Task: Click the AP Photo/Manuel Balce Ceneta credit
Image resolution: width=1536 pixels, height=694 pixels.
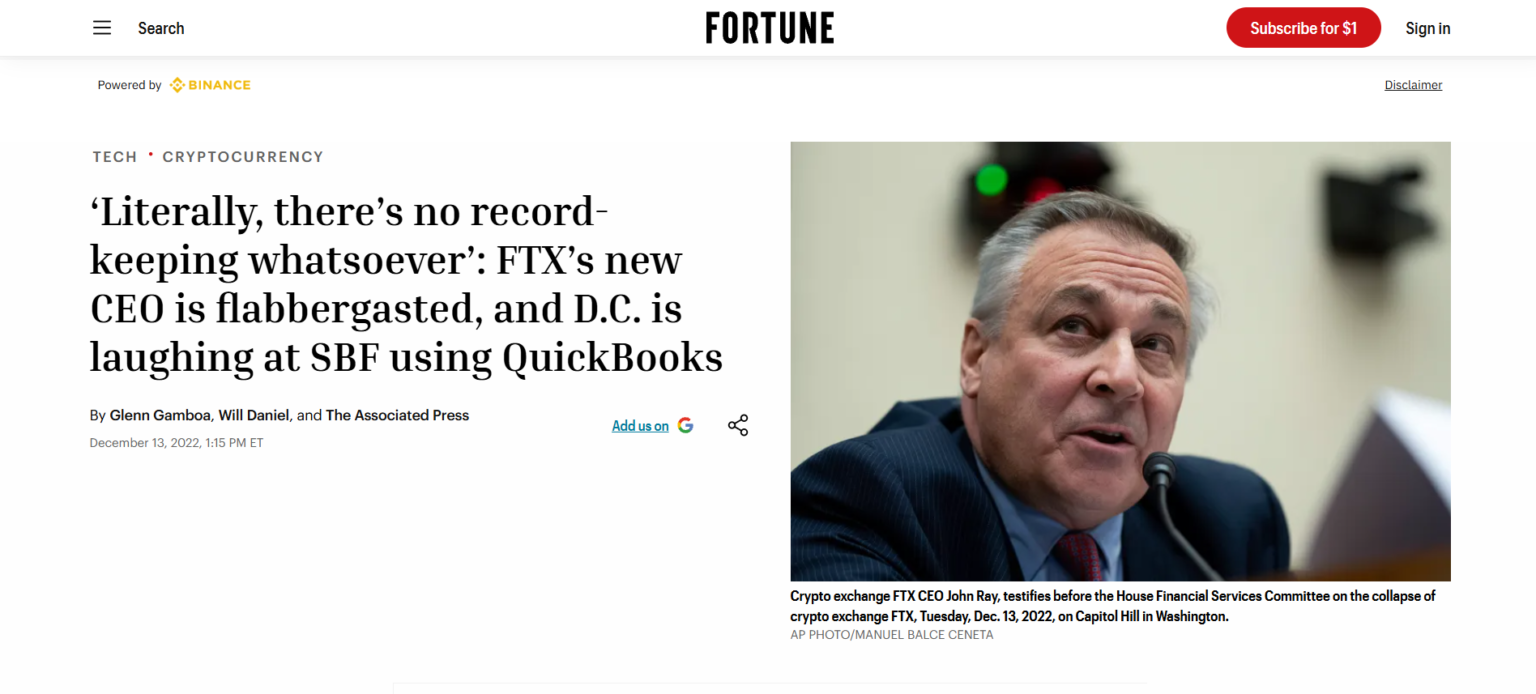Action: coord(891,635)
